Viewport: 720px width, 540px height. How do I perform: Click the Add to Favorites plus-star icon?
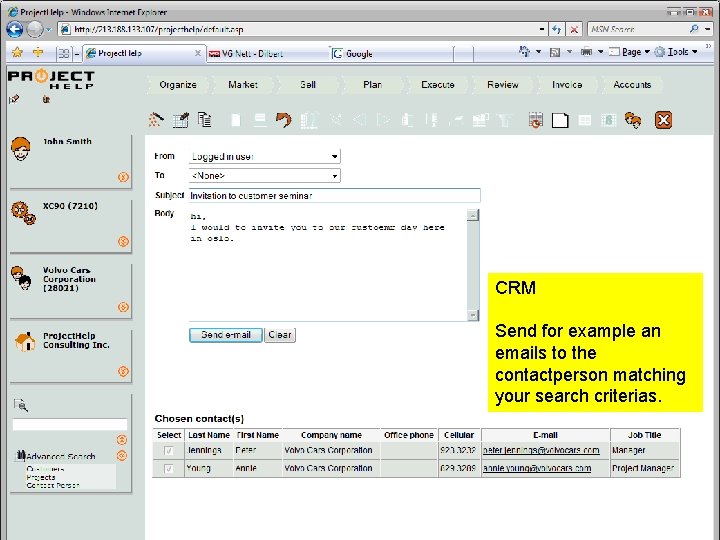point(38,53)
